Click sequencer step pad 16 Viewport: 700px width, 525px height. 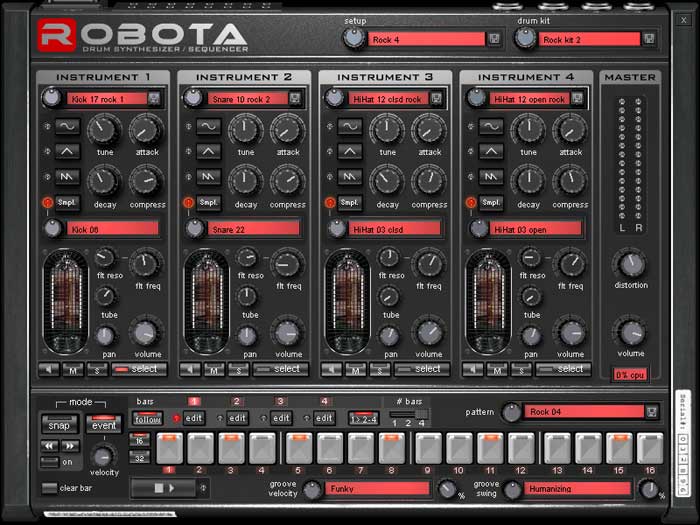click(x=650, y=448)
